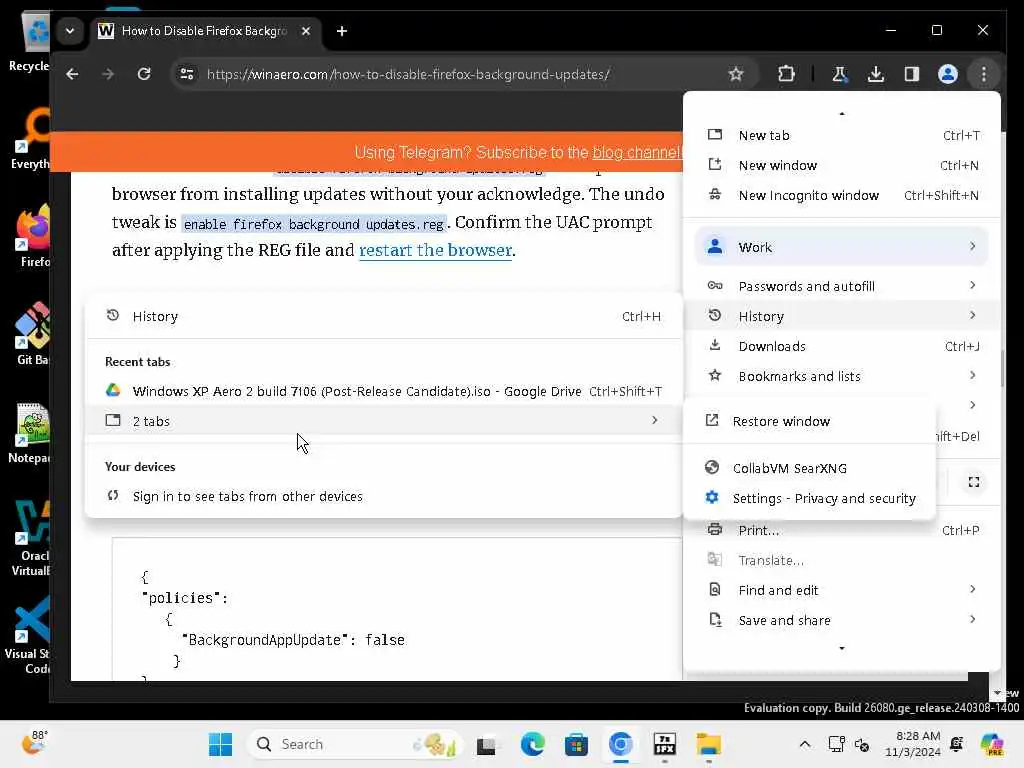Click the fullscreen zoom icon in the menu

[x=974, y=482]
